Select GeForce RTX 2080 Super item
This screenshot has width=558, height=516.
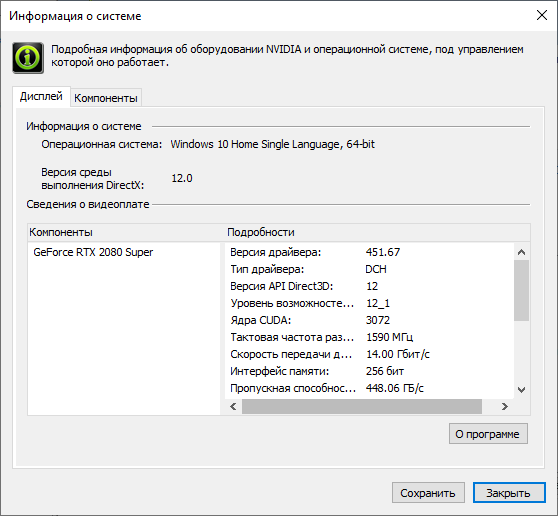point(93,252)
